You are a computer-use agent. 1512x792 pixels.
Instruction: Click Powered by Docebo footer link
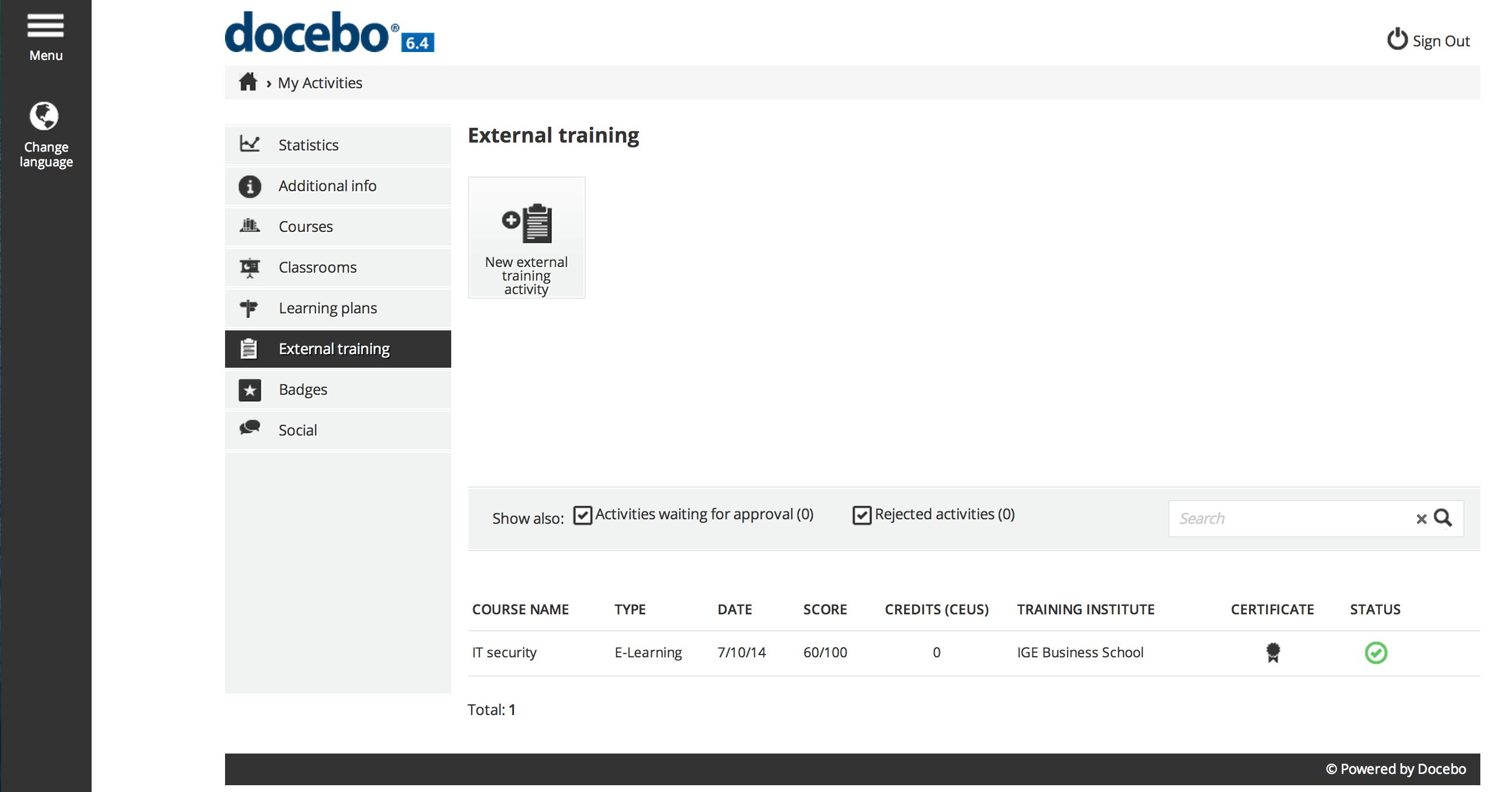tap(1396, 769)
